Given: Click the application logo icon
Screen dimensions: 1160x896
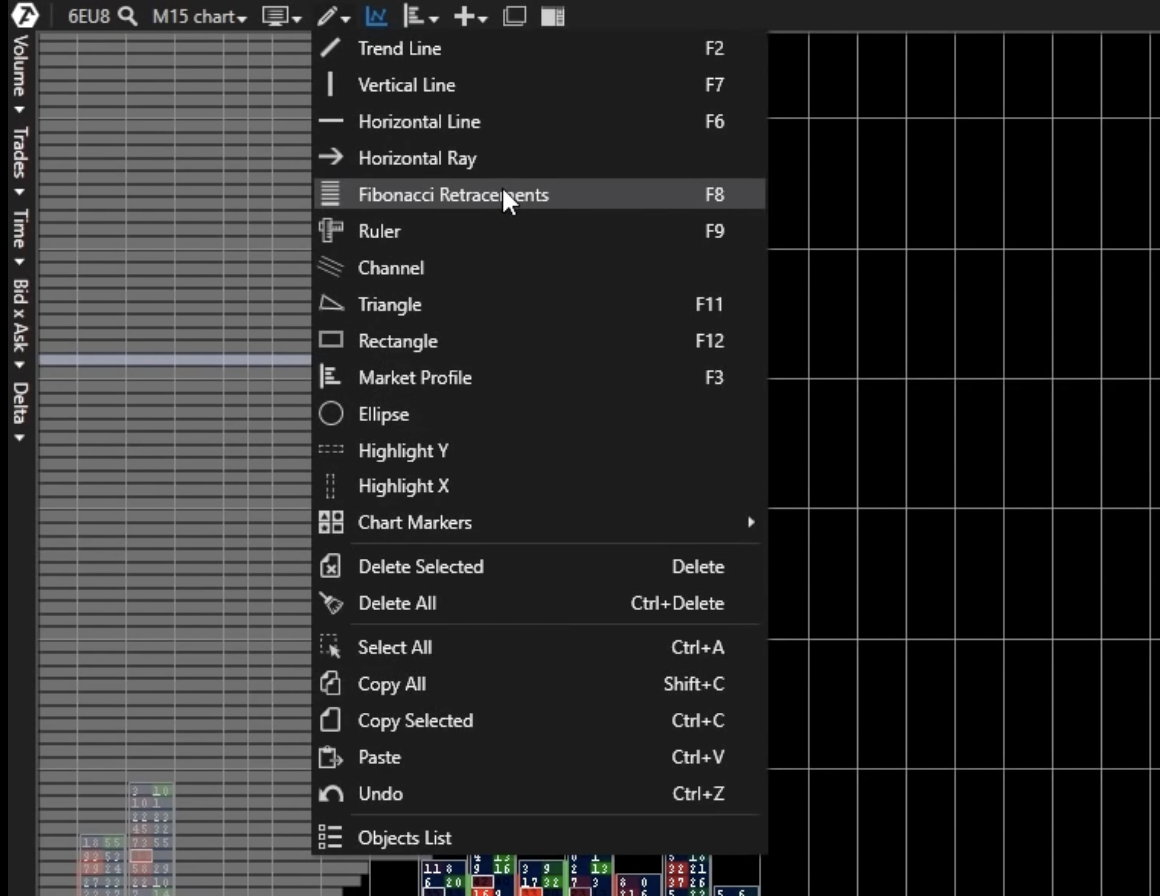Looking at the screenshot, I should click(24, 15).
